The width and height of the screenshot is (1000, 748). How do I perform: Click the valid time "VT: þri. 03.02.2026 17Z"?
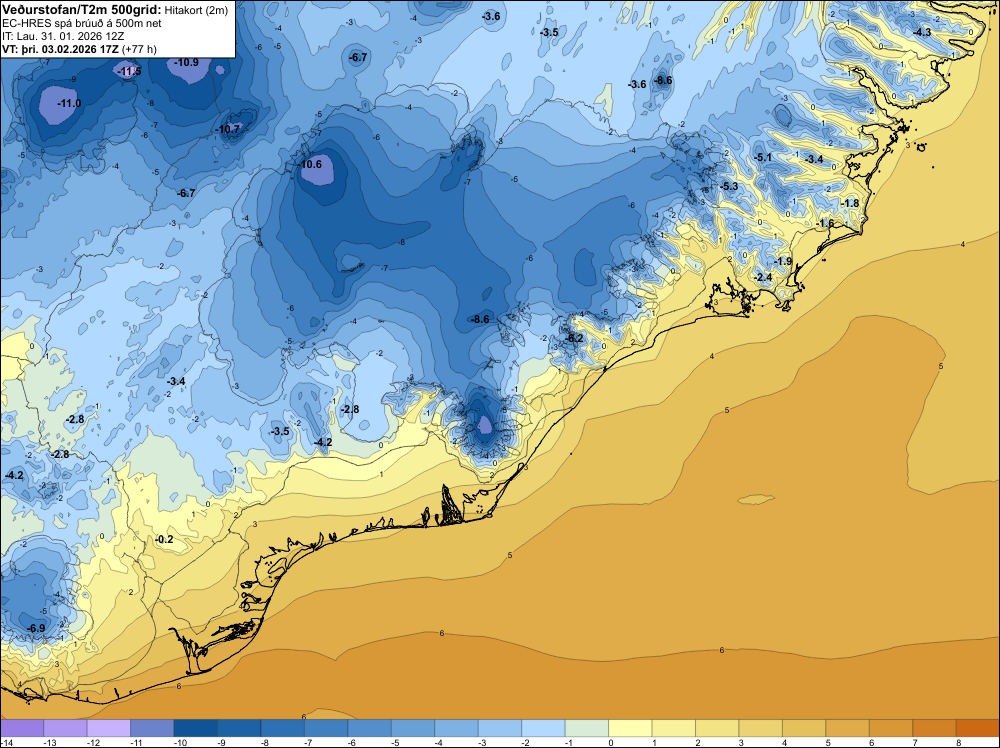[61, 49]
